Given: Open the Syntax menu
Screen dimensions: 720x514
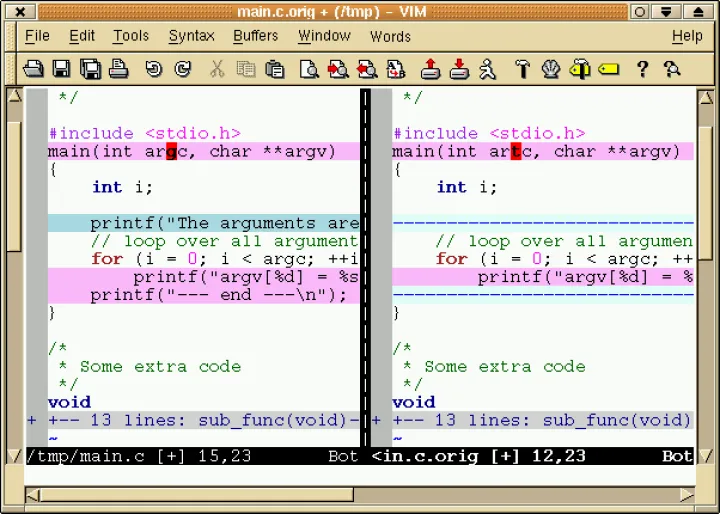Looking at the screenshot, I should [x=191, y=36].
